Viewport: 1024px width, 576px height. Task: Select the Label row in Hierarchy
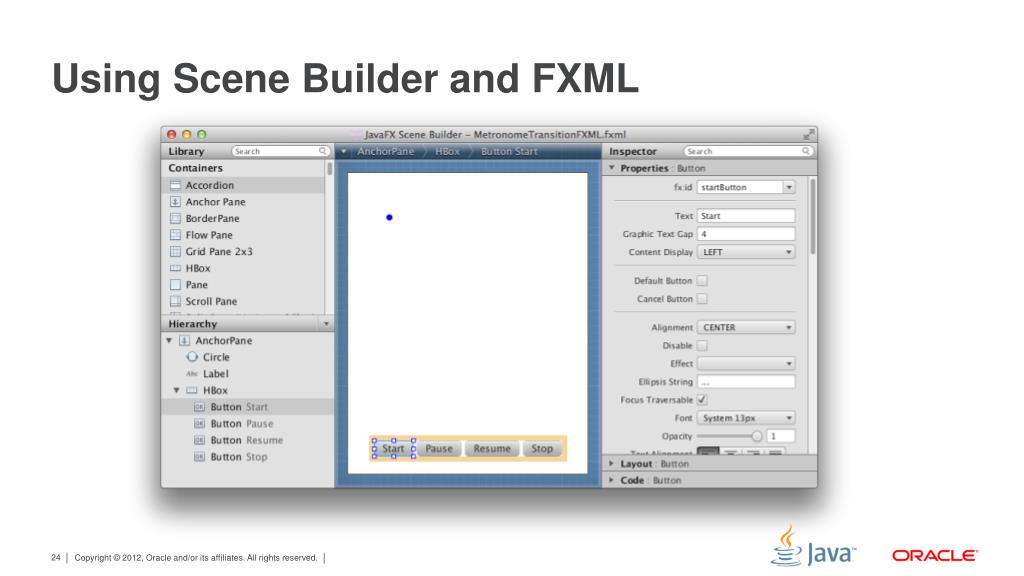coord(248,374)
